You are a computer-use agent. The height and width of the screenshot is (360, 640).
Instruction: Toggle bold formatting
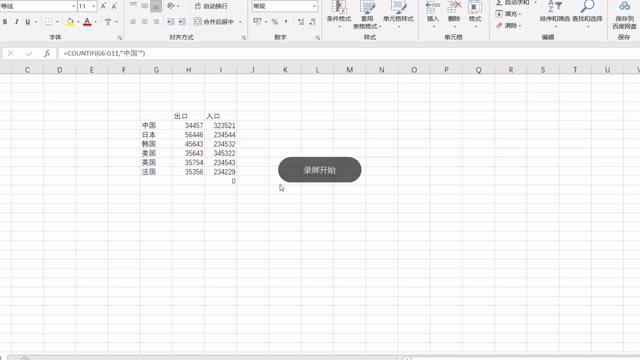pos(5,22)
